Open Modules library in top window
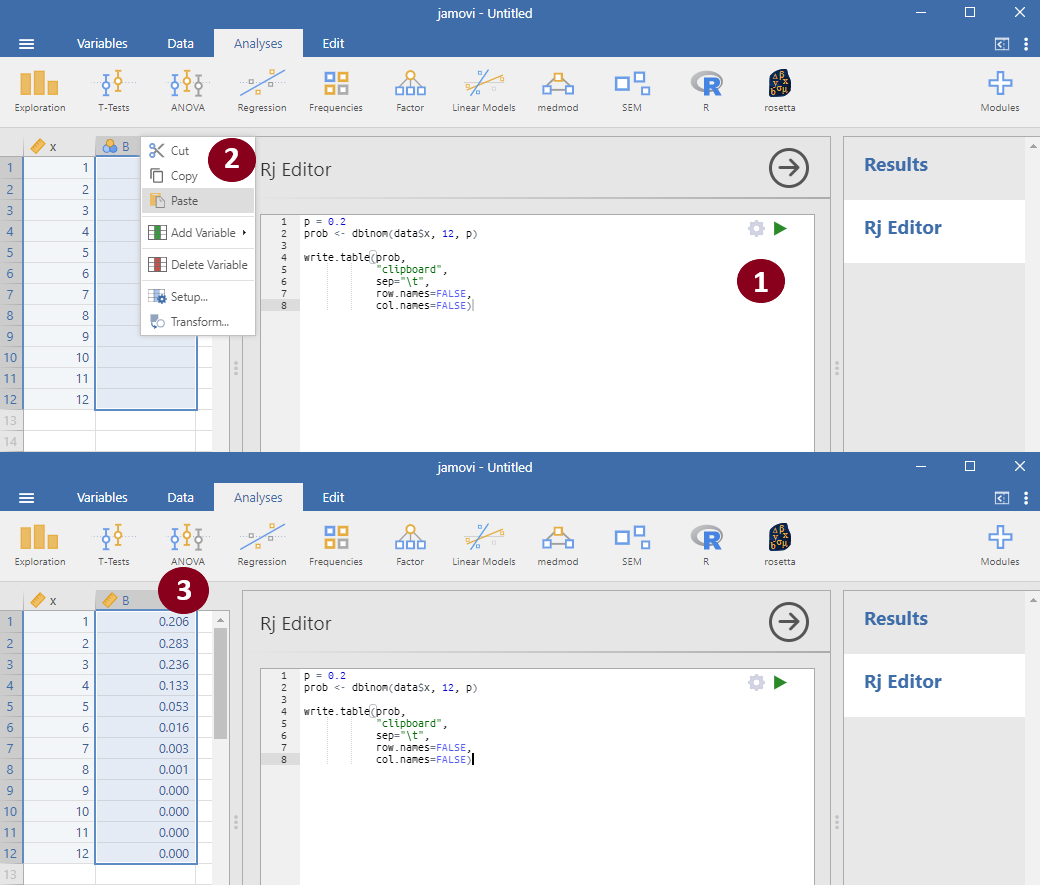Screen dimensions: 1040x885 [x=1000, y=92]
